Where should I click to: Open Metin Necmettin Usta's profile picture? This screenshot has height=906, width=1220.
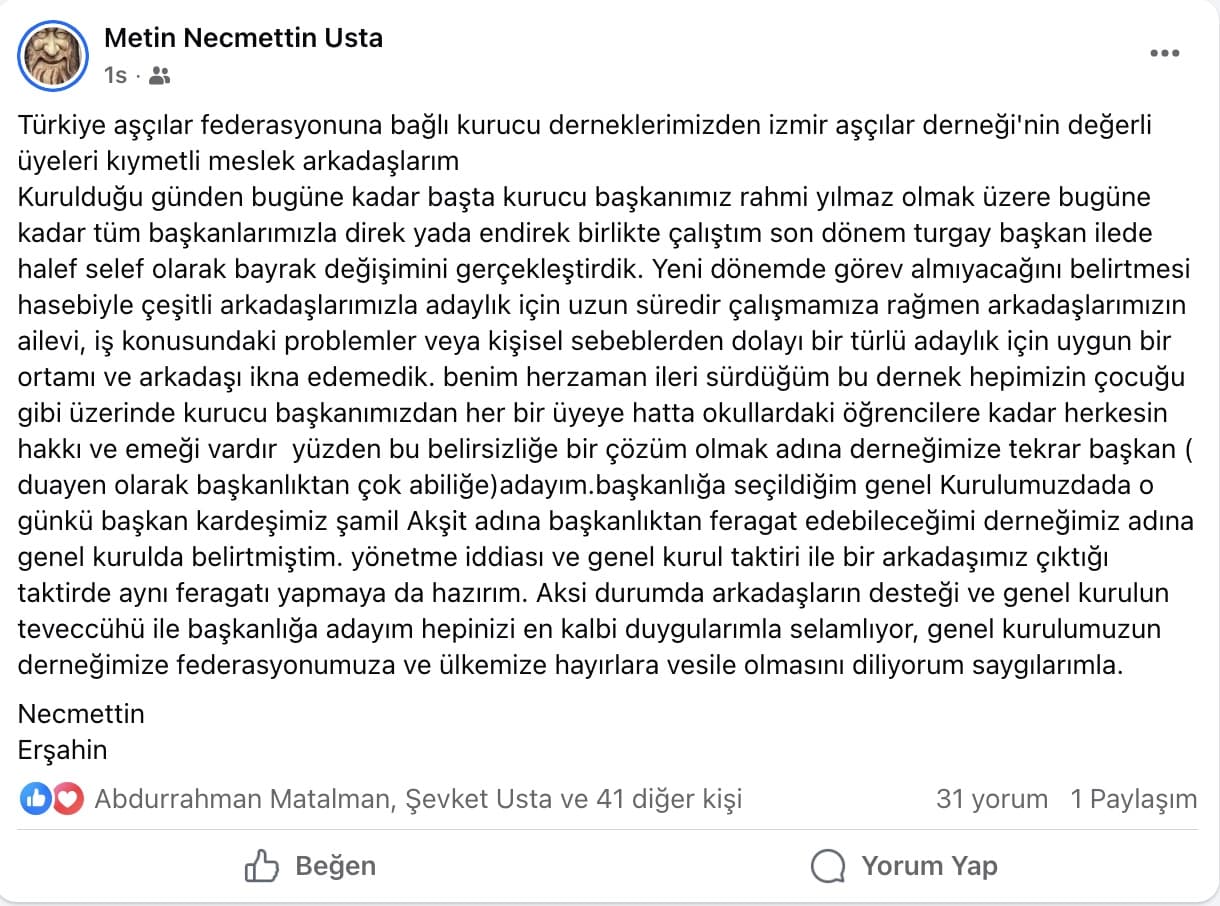[x=54, y=55]
